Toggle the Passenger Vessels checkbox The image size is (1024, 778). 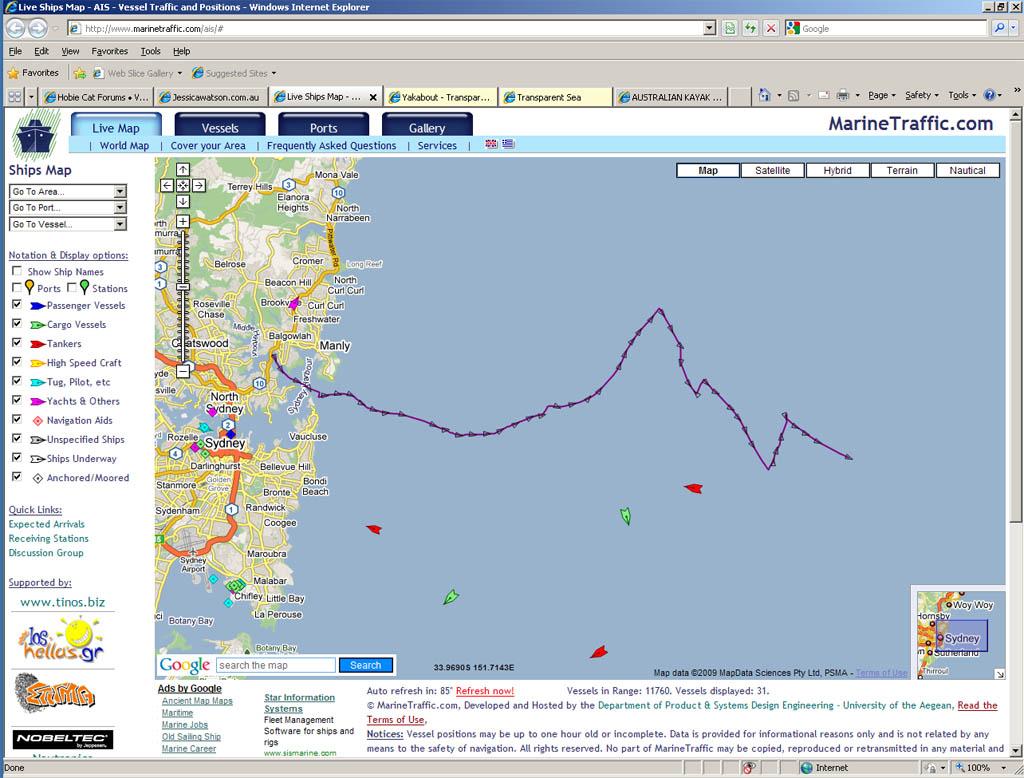(x=16, y=305)
